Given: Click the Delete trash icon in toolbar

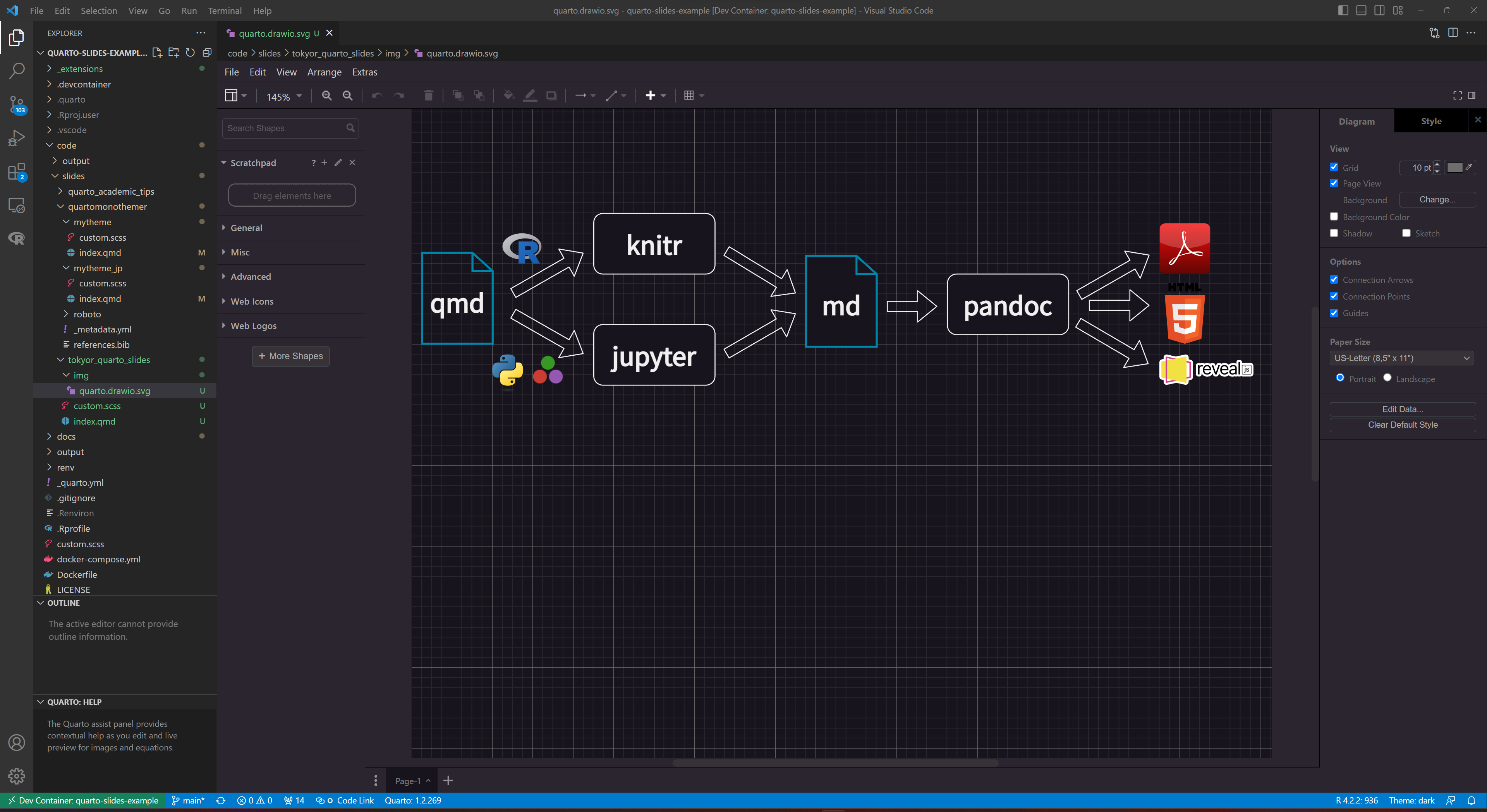Looking at the screenshot, I should tap(428, 96).
